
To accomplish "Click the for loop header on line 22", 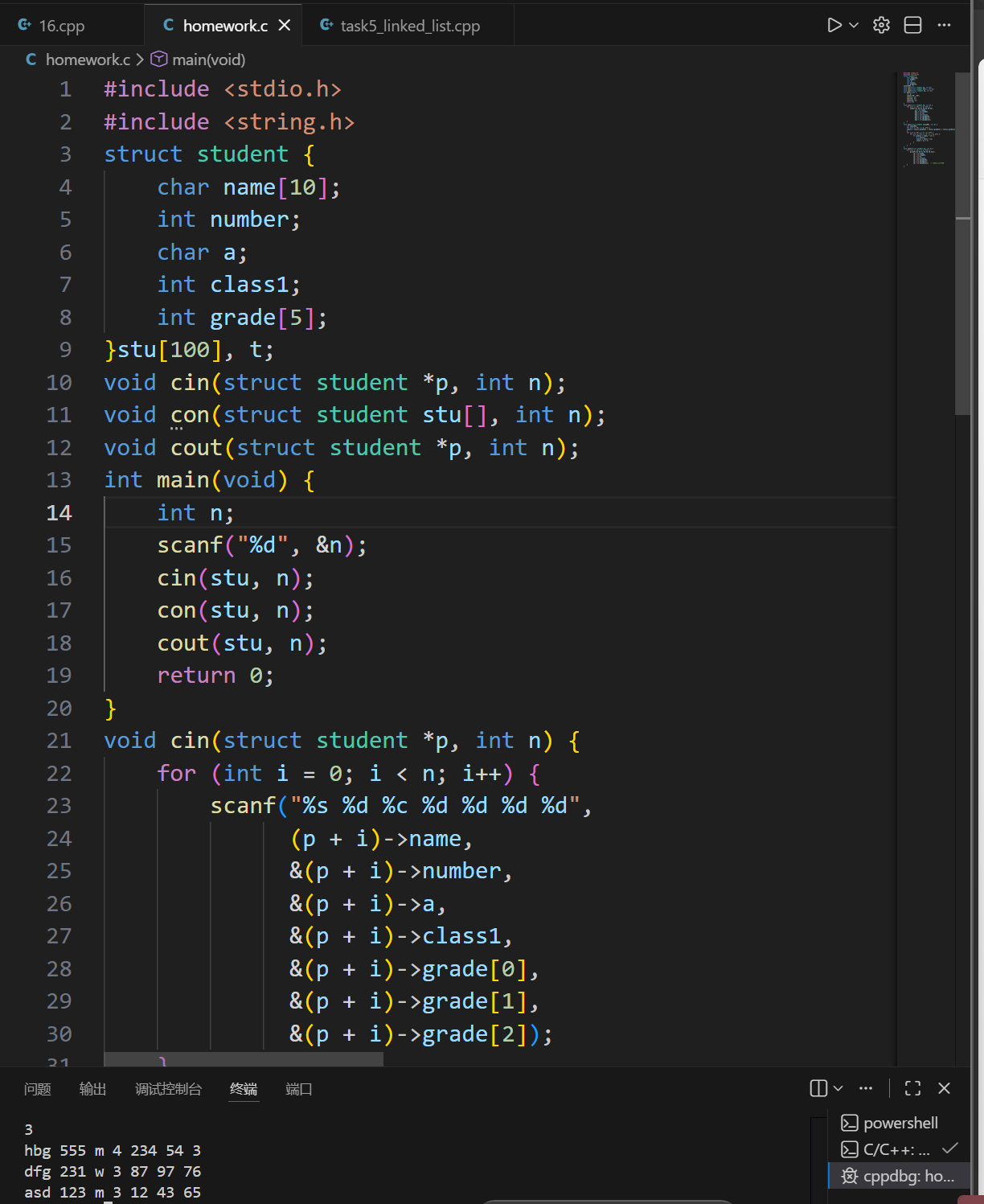I will (x=349, y=773).
